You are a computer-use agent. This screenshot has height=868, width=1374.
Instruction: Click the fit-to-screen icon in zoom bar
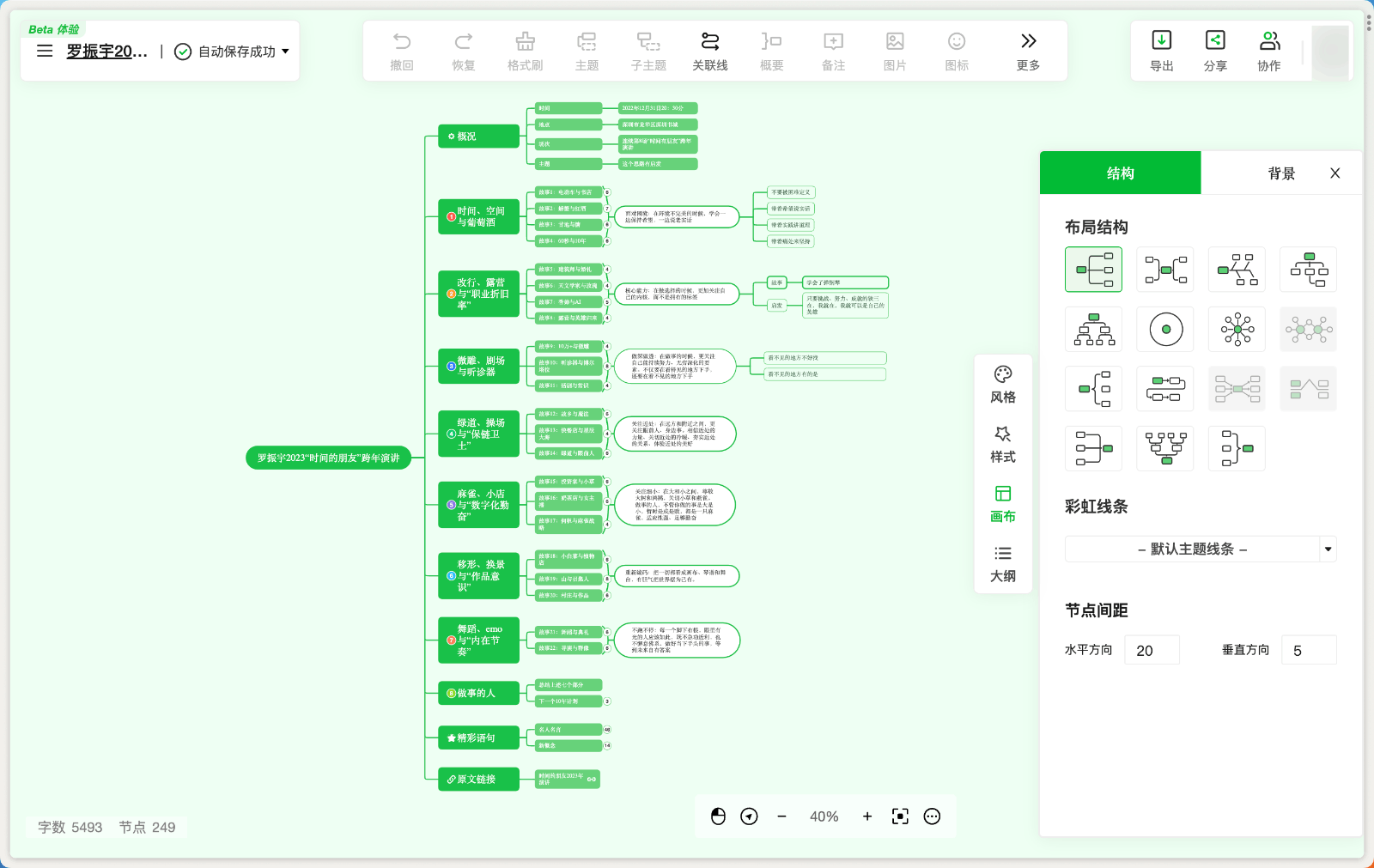[899, 816]
